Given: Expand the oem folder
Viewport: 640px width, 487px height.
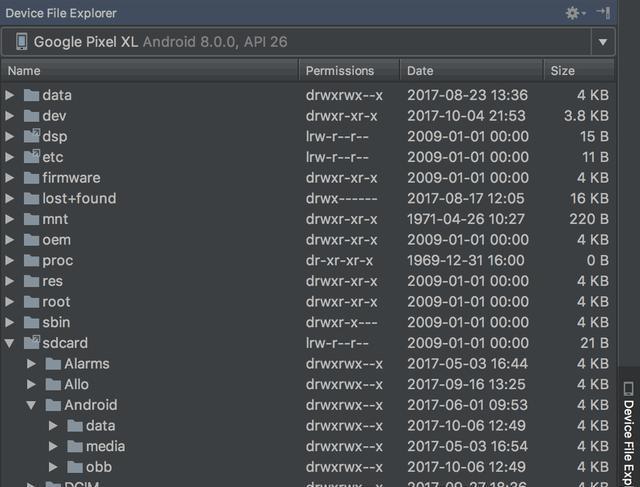Looking at the screenshot, I should [9, 240].
